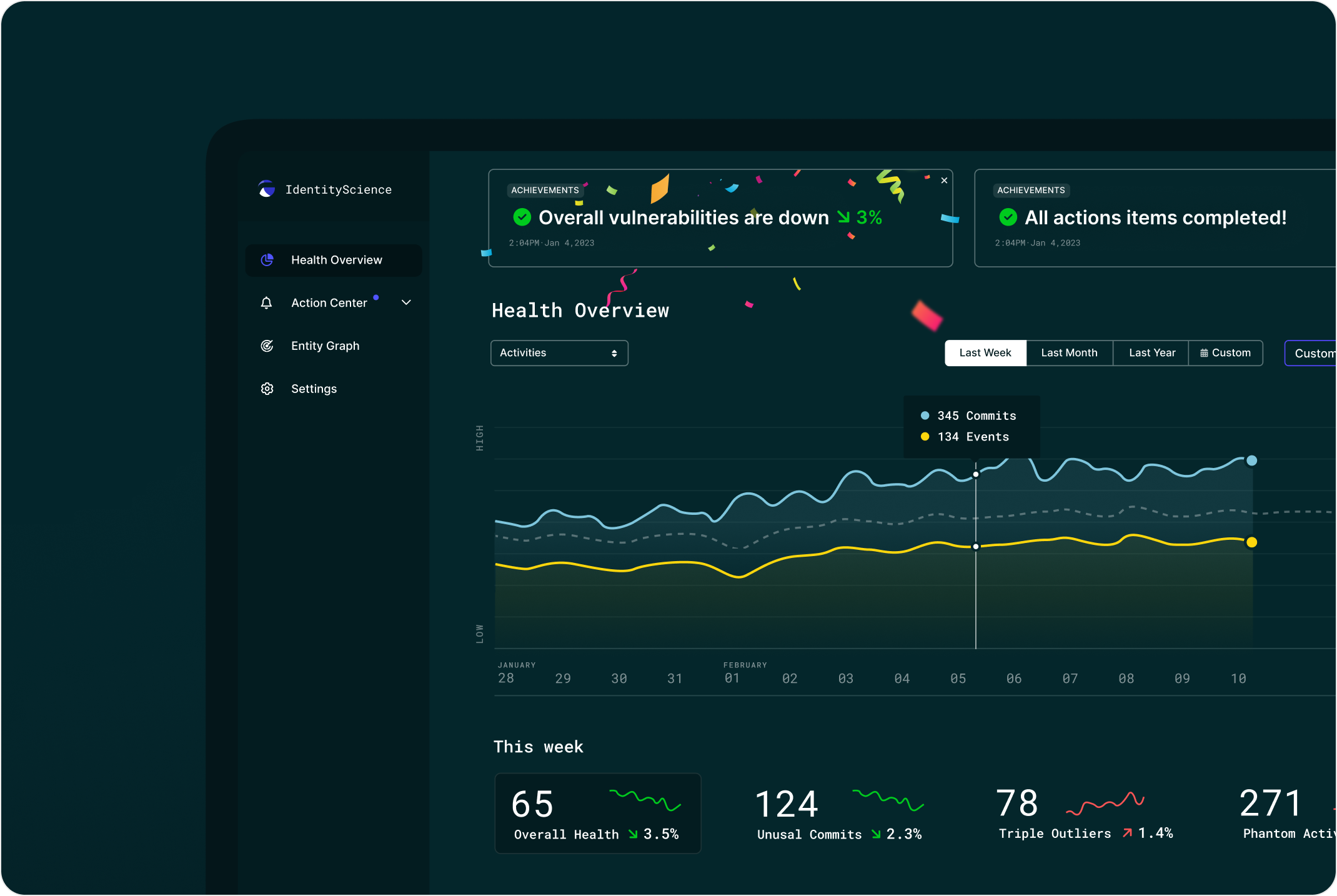Open Health Overview in the sidebar
Image resolution: width=1337 pixels, height=896 pixels.
[x=334, y=260]
